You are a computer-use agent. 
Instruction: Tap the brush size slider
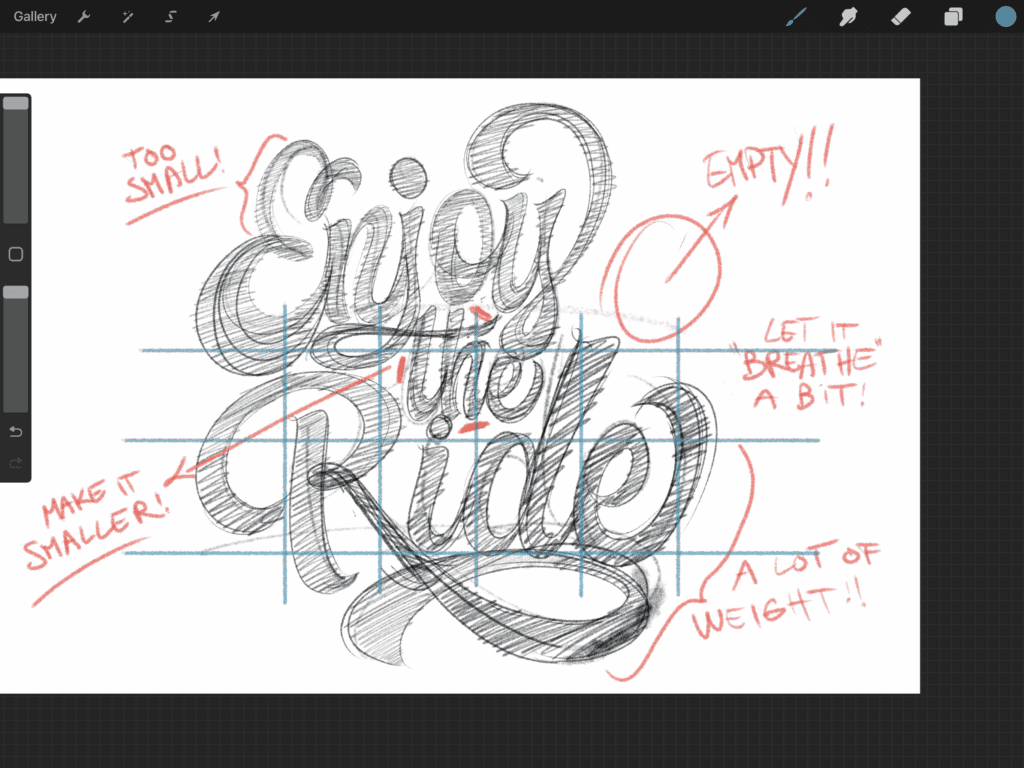pos(15,103)
